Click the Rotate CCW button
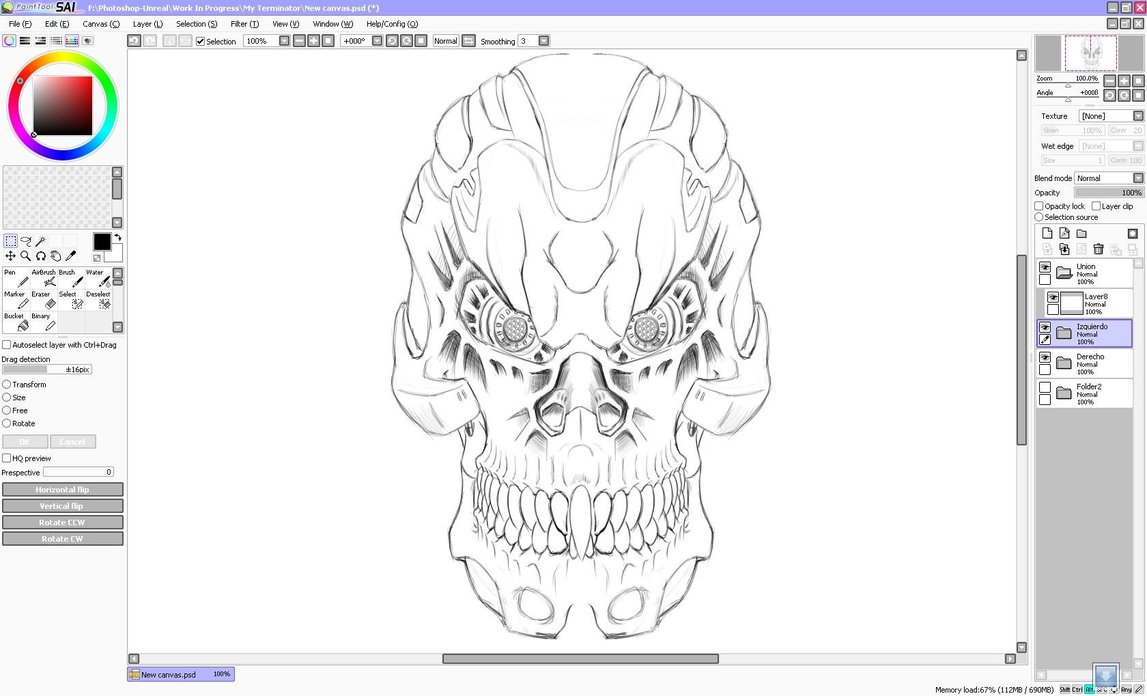The height and width of the screenshot is (696, 1147). (x=62, y=521)
